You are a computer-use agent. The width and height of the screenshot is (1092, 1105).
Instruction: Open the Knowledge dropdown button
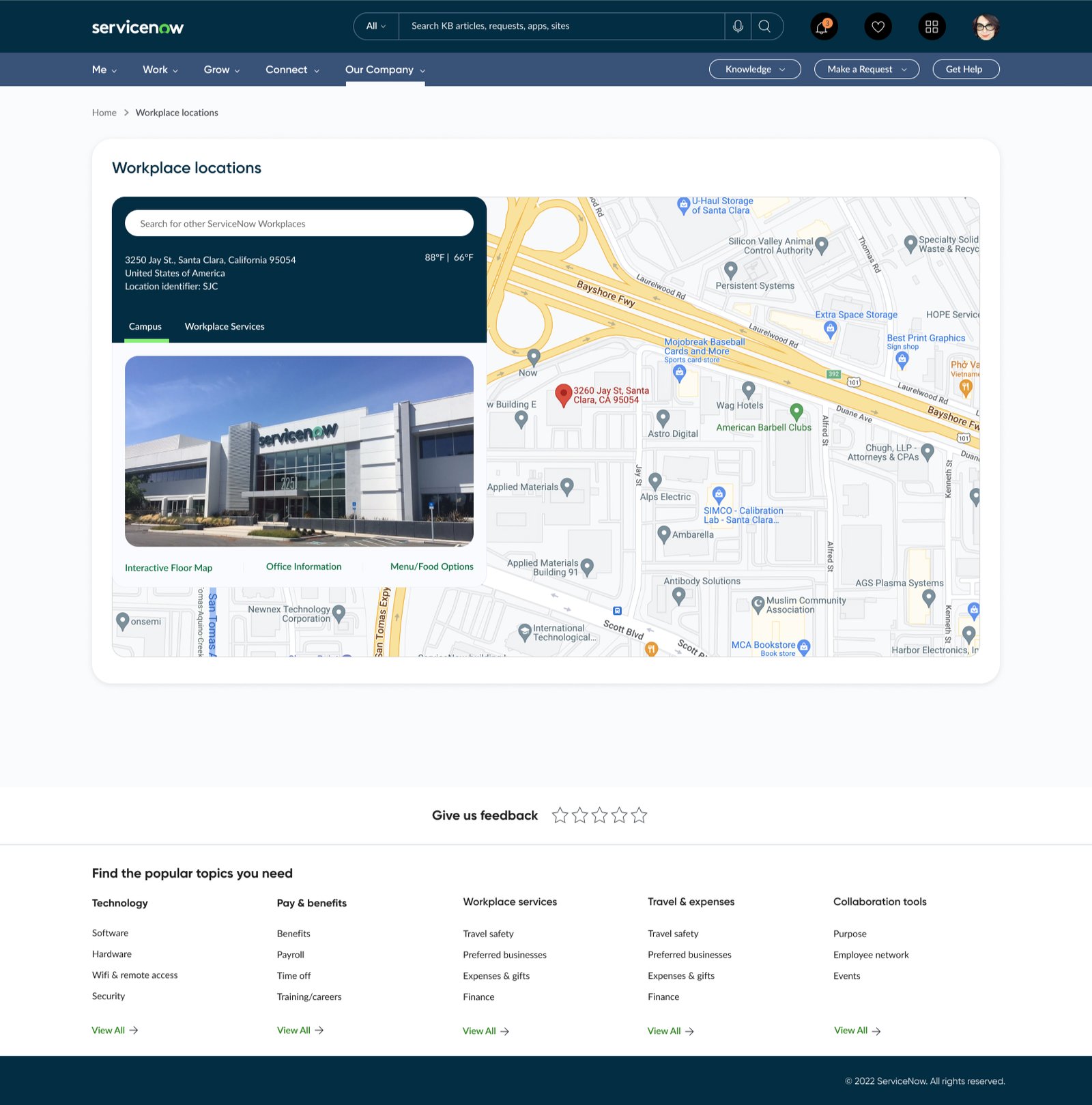(x=755, y=69)
